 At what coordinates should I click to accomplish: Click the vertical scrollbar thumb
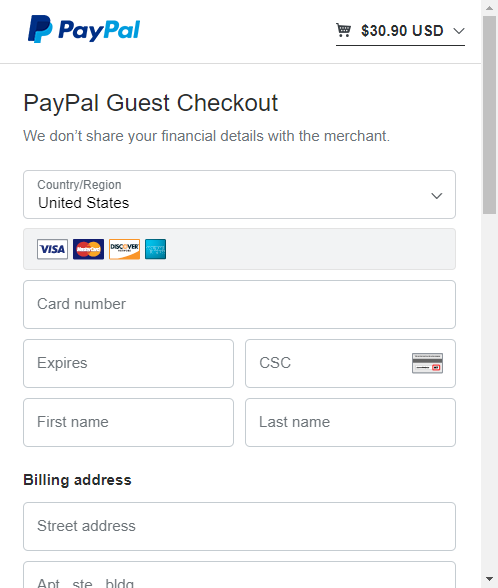489,115
